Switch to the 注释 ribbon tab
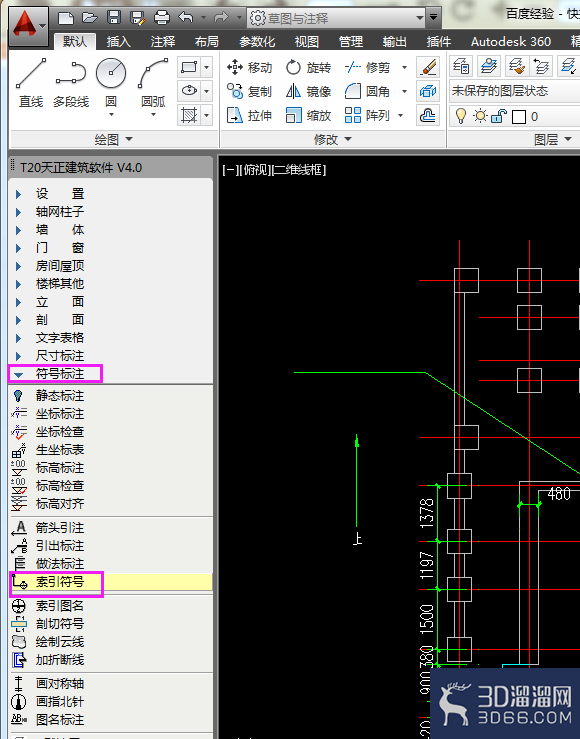The image size is (580, 739). pos(163,42)
